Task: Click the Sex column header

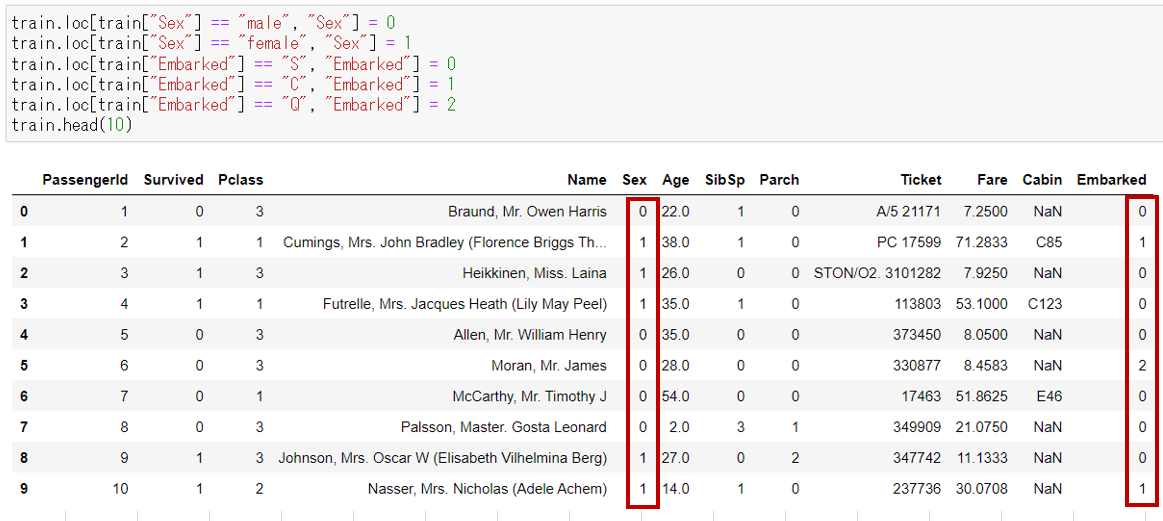Action: 635,180
